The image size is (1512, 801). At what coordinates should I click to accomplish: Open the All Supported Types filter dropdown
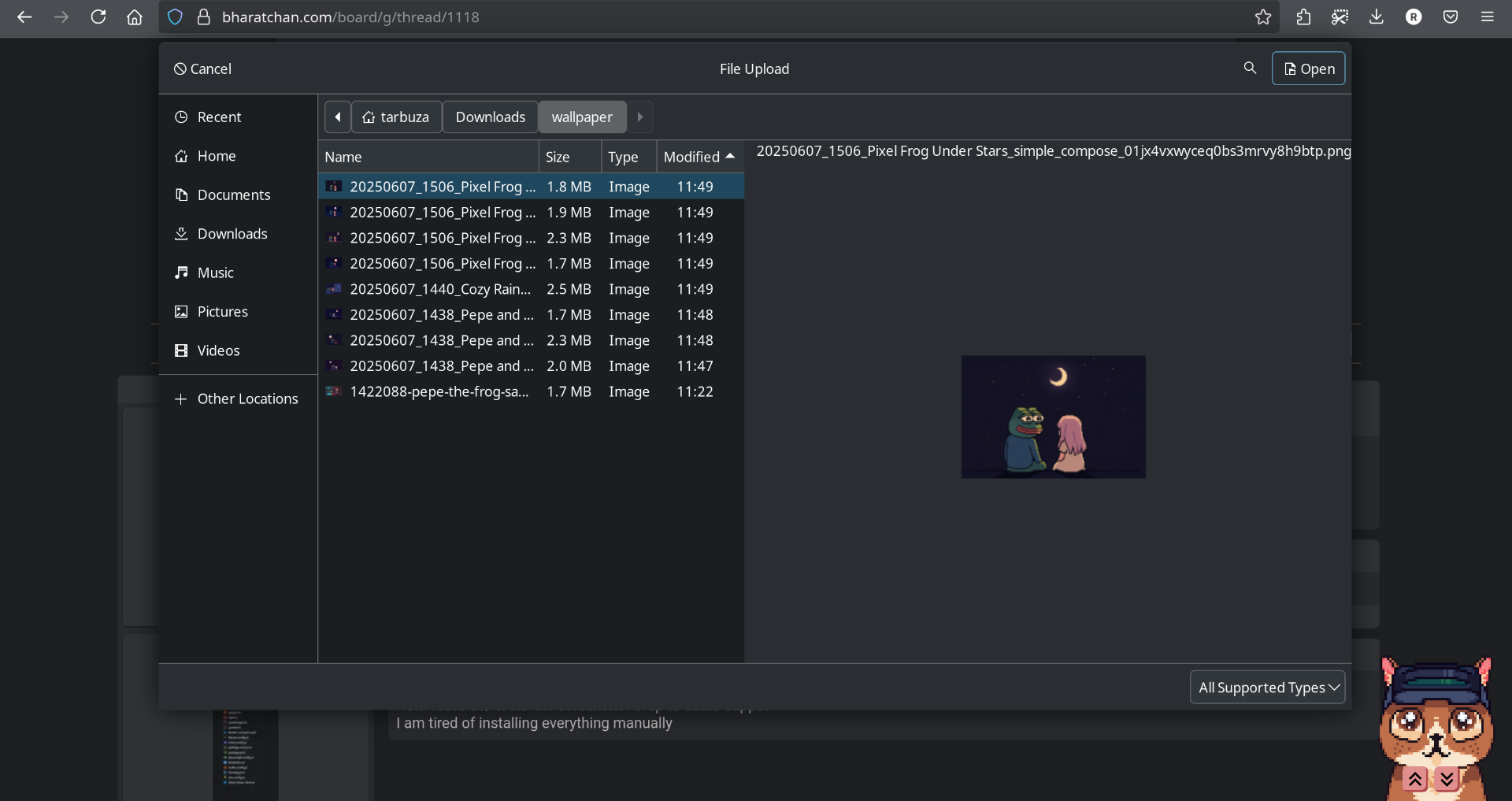click(x=1267, y=688)
